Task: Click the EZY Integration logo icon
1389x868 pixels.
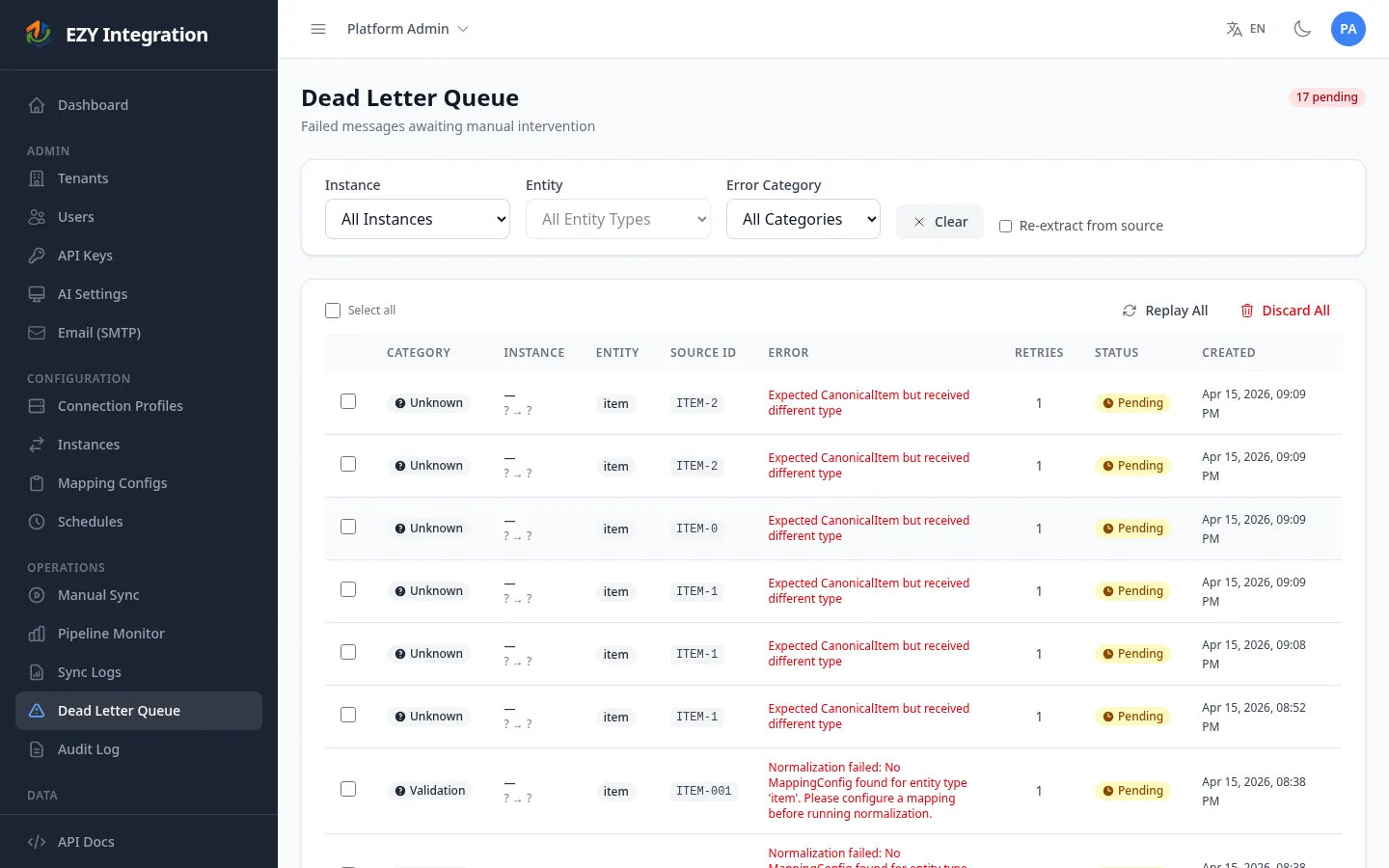Action: coord(39,34)
